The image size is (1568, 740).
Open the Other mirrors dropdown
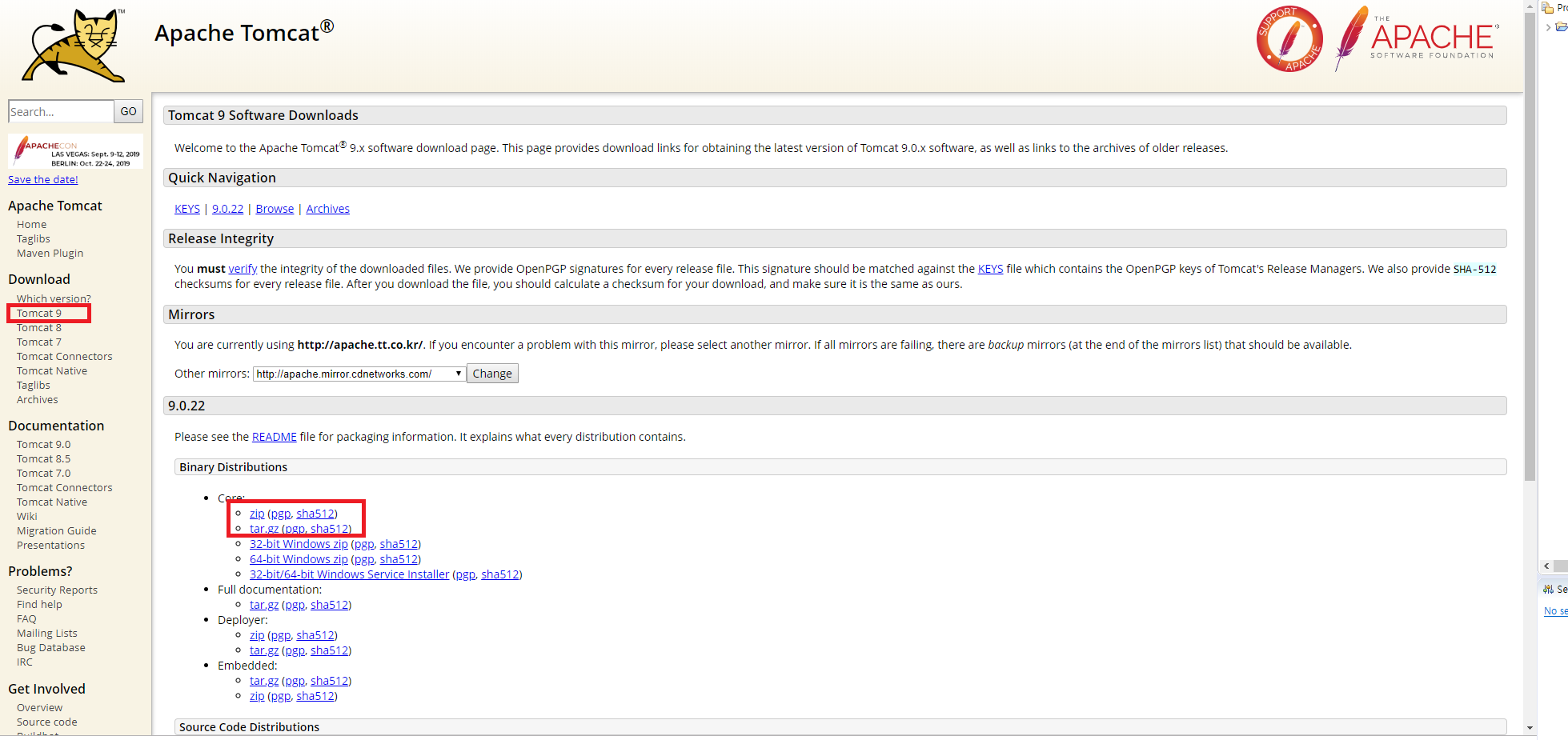point(359,374)
